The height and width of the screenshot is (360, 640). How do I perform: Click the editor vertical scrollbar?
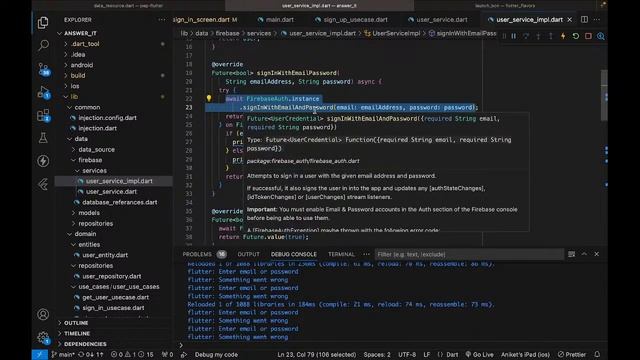(604, 96)
